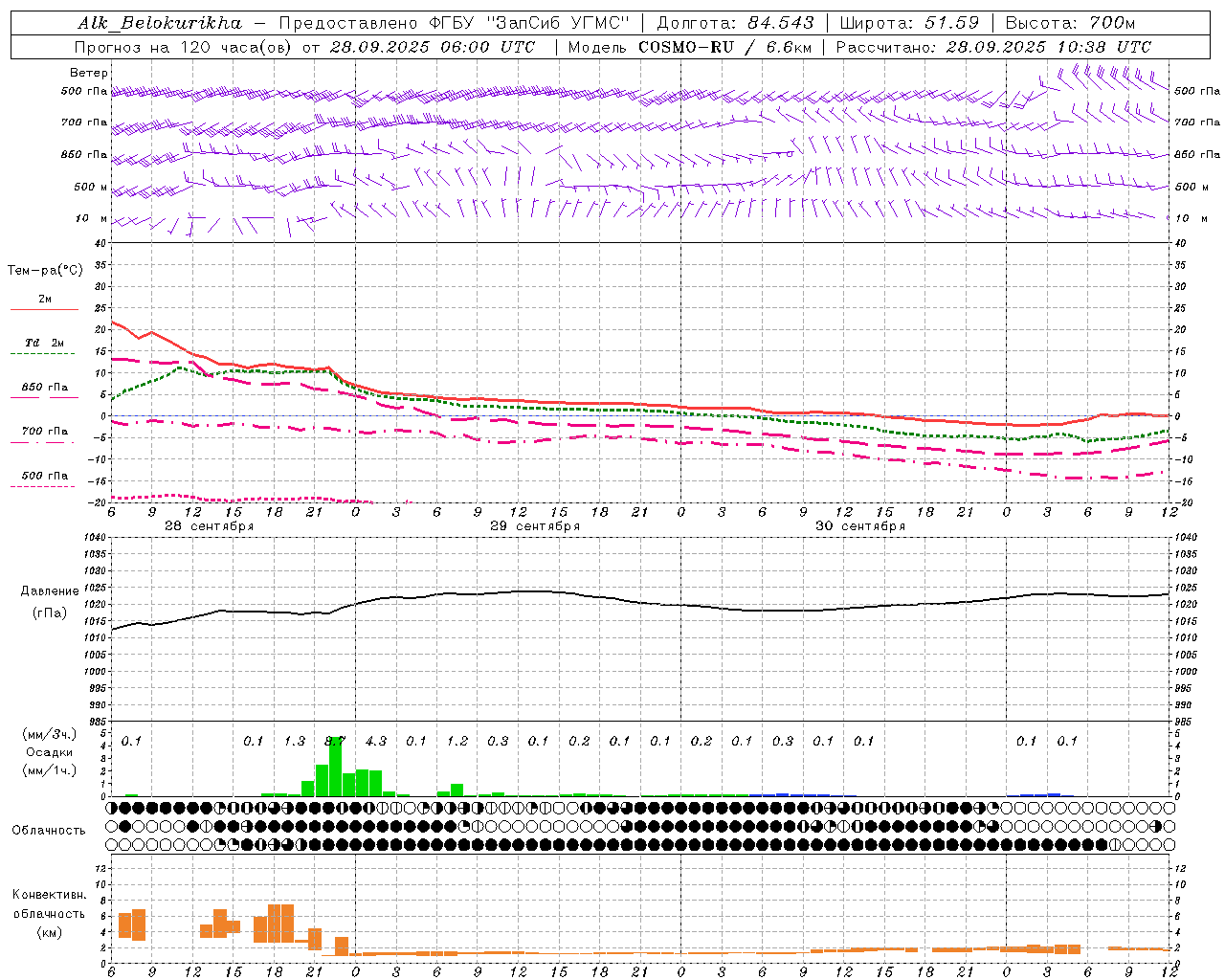The height and width of the screenshot is (980, 1225).
Task: Click the computed time Рассчитано: 28.09.2025 10:38 UTC
Action: [993, 47]
